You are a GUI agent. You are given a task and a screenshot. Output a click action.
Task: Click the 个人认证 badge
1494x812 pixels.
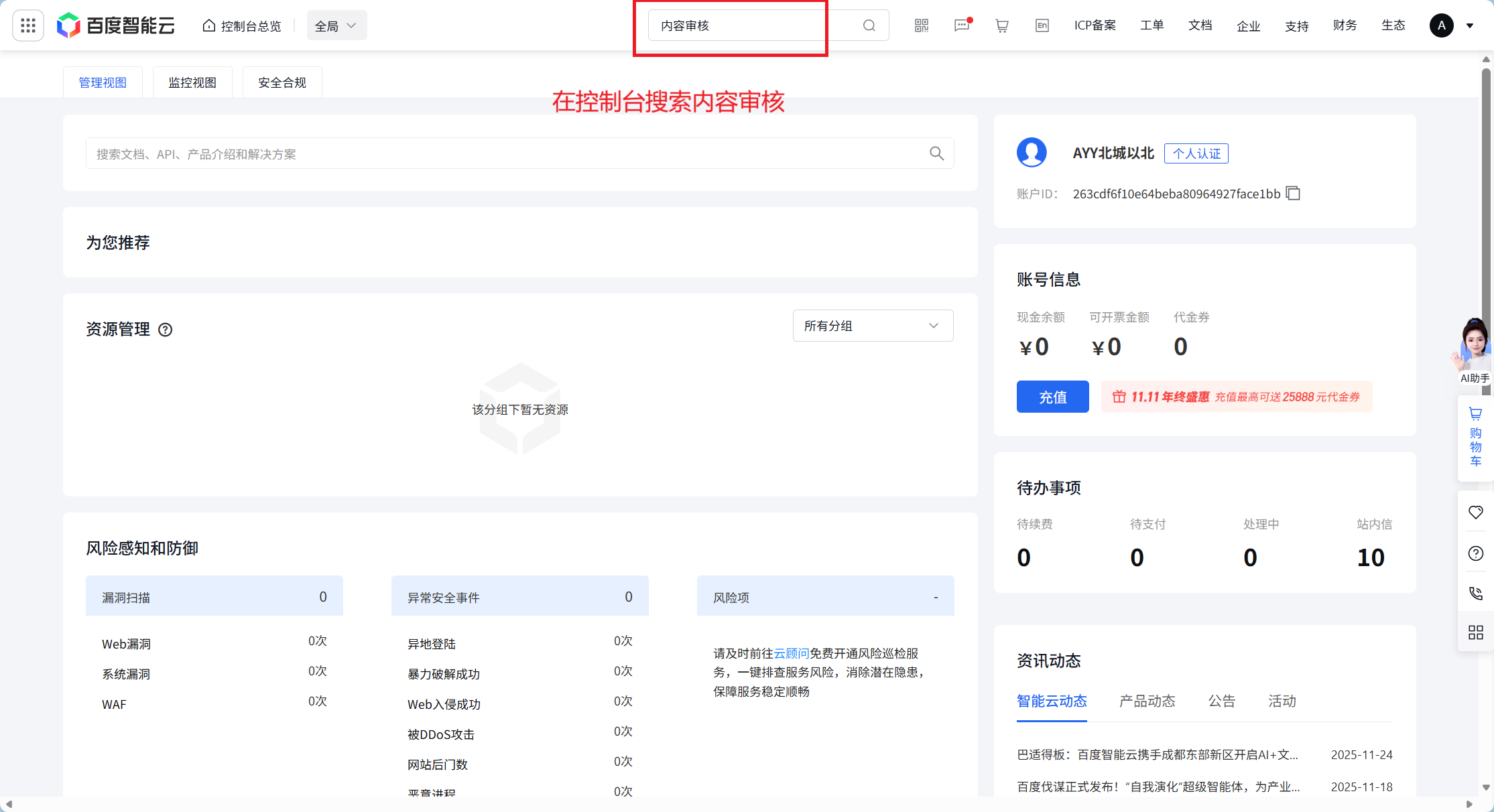tap(1196, 153)
